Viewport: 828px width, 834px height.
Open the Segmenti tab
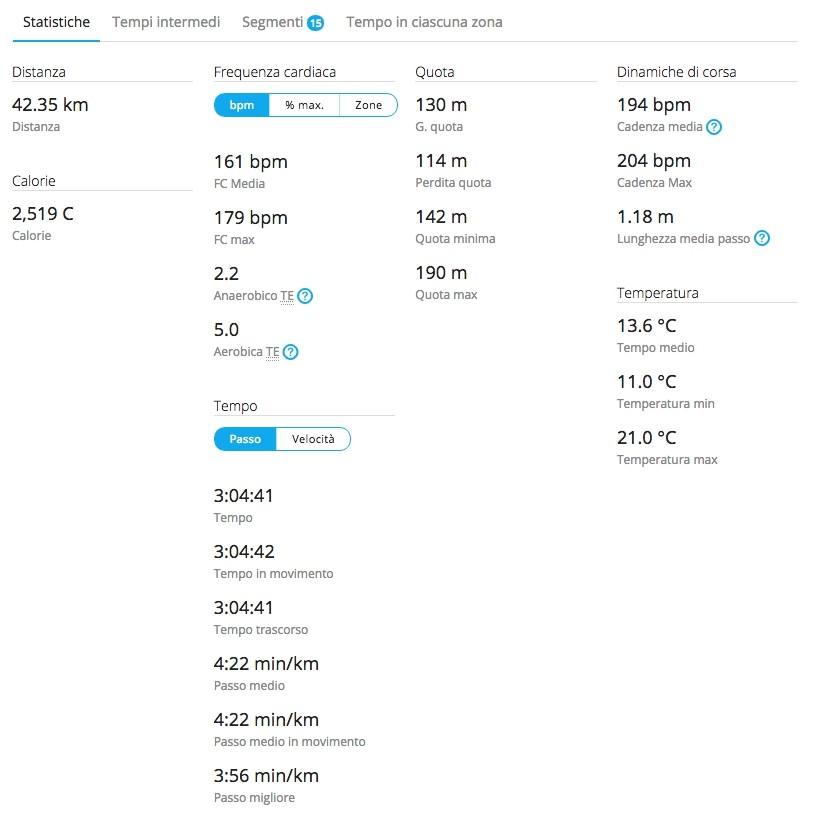(272, 22)
